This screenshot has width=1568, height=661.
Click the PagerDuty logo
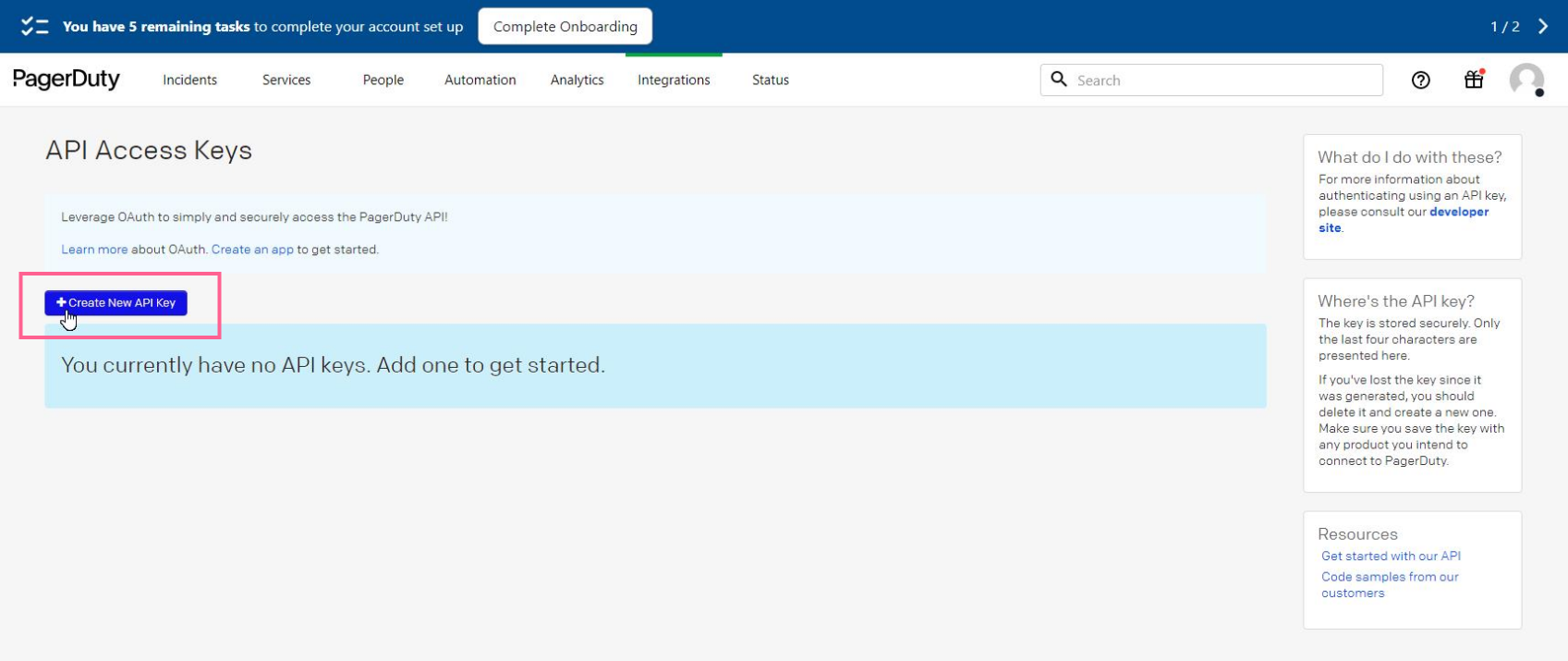(67, 80)
